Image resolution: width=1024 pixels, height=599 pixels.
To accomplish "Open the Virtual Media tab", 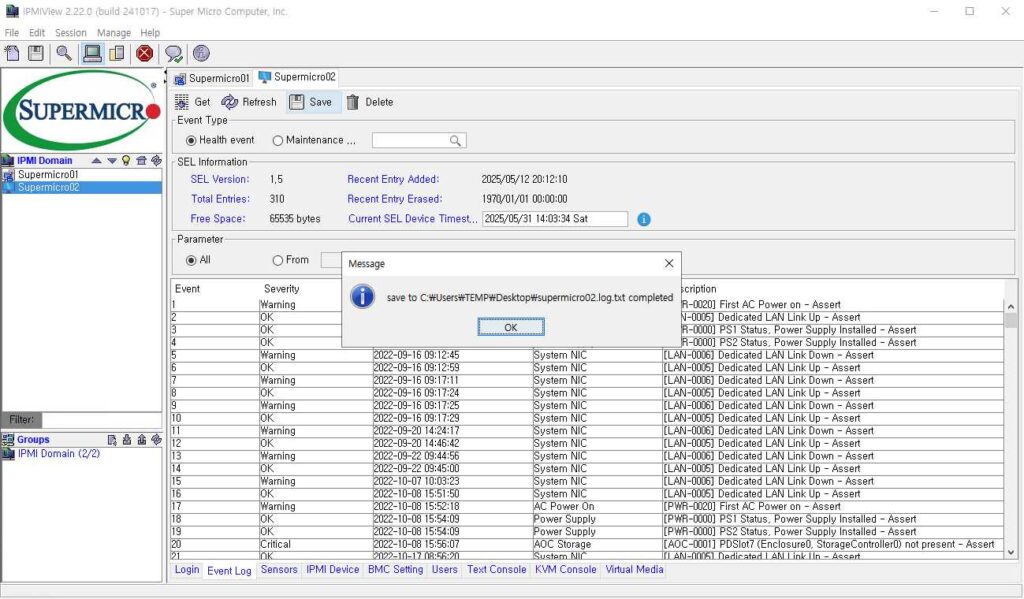I will pos(634,570).
